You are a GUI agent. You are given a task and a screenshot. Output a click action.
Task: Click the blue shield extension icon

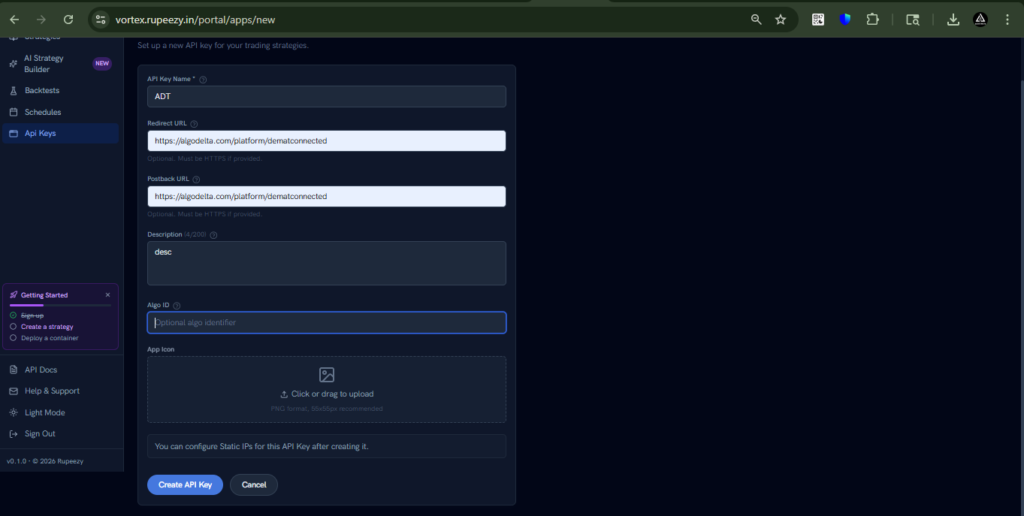tap(845, 19)
